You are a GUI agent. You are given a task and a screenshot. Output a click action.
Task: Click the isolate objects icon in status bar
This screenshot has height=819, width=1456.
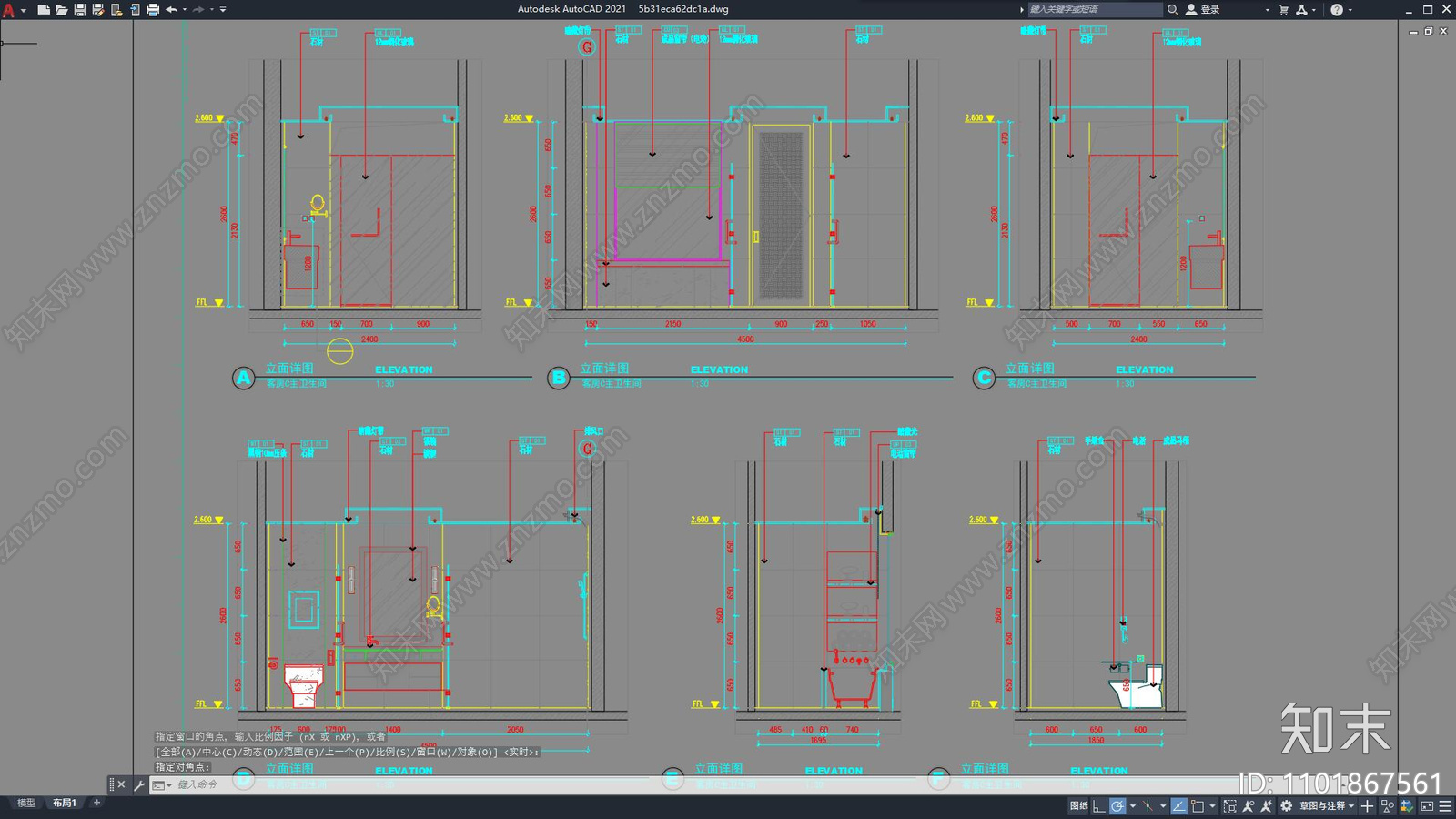(x=1387, y=806)
